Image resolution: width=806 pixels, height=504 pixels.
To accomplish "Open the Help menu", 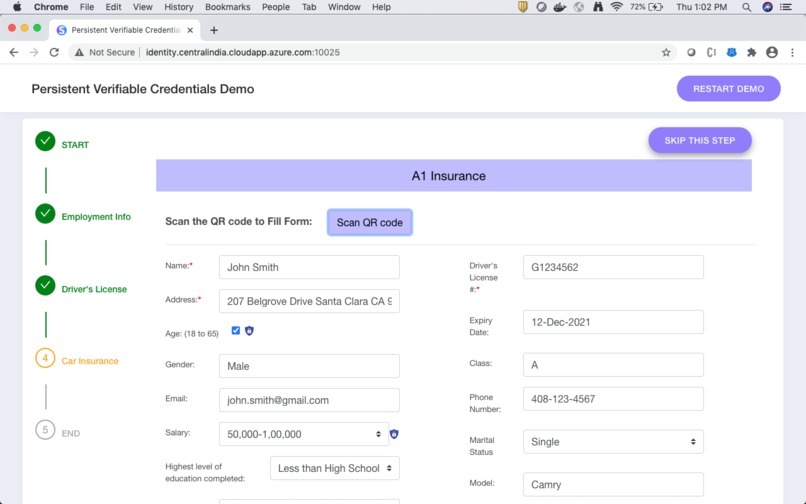I will (x=381, y=7).
